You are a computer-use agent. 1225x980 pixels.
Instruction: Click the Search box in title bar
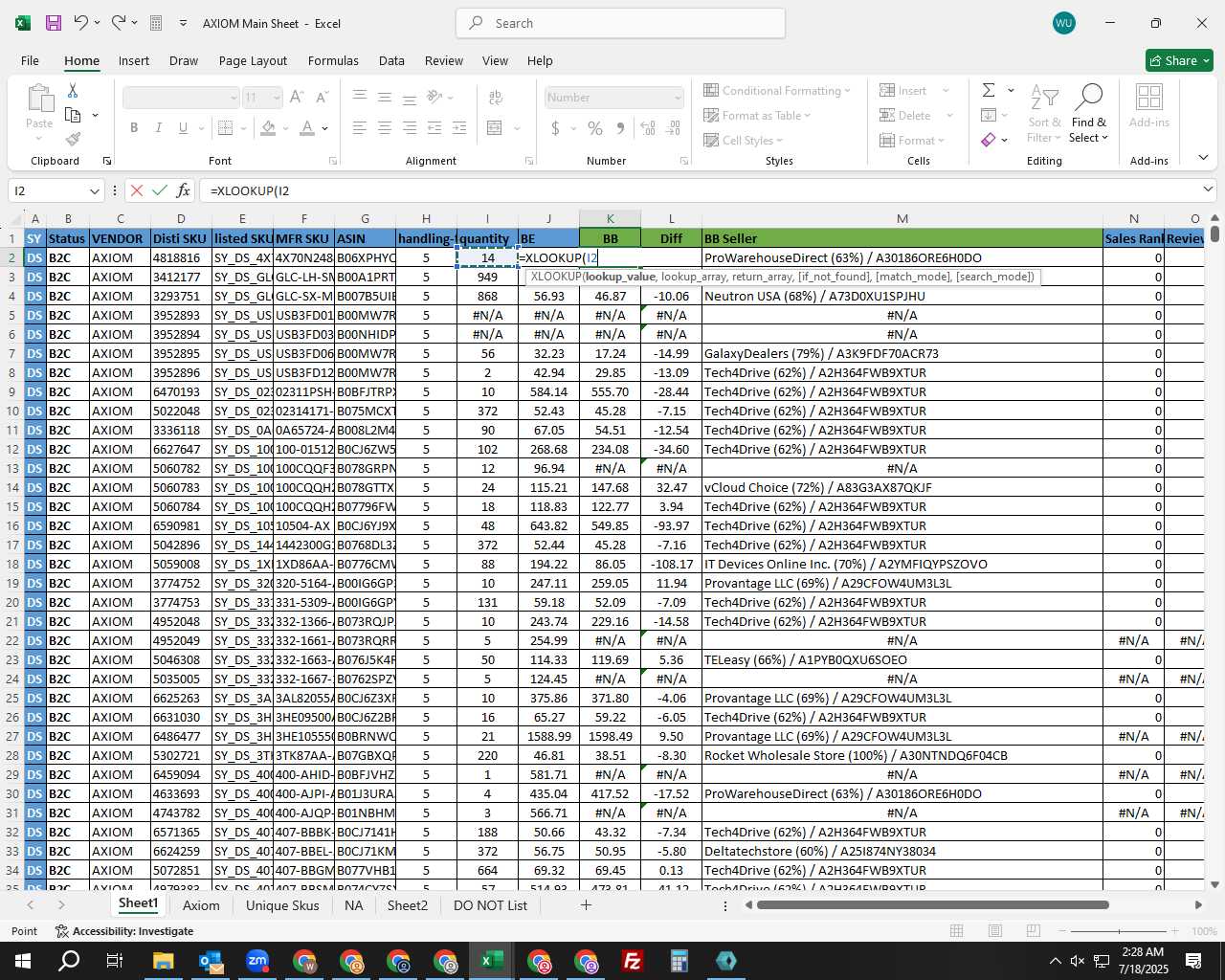pyautogui.click(x=621, y=23)
